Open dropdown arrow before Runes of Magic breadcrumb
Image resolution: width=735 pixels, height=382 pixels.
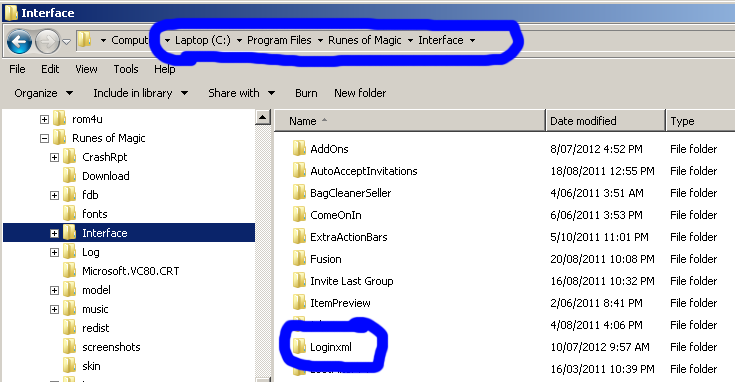(x=320, y=41)
